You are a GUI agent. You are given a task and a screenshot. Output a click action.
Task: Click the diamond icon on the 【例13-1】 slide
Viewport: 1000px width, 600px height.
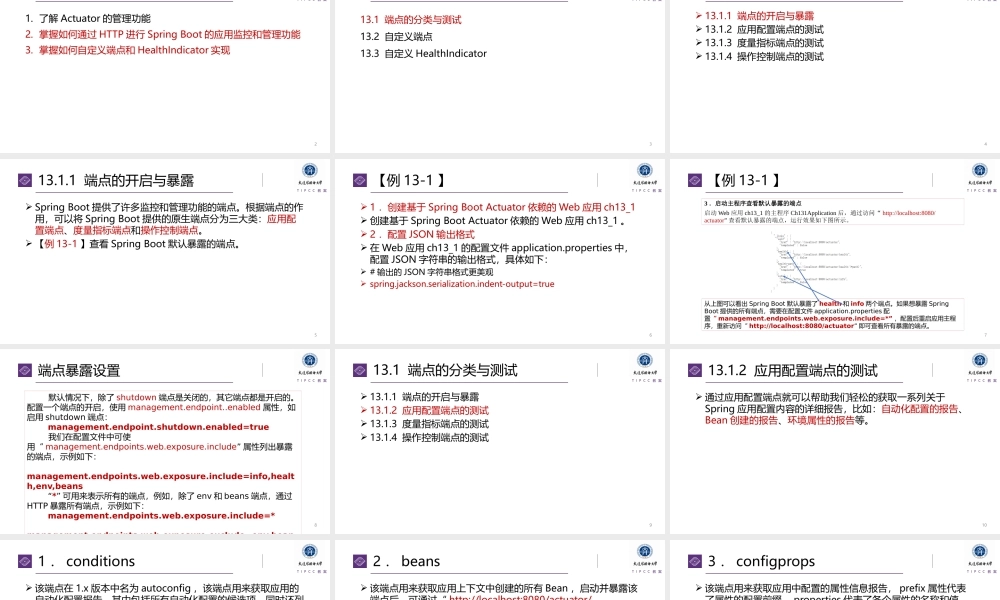(x=359, y=179)
